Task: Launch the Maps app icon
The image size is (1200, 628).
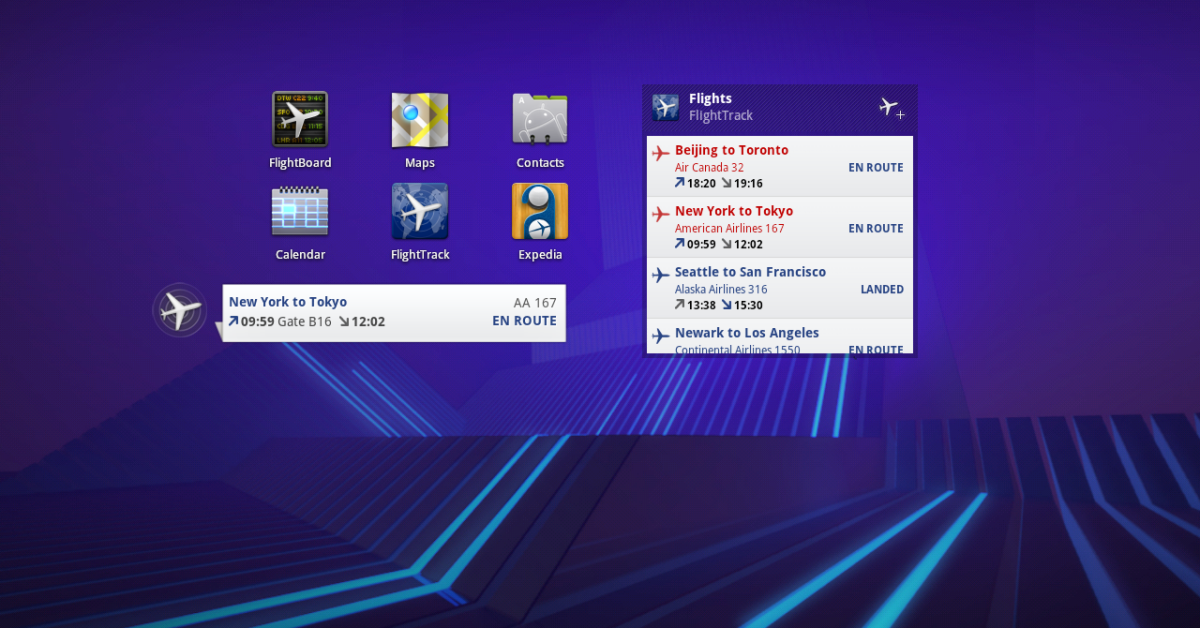Action: click(x=420, y=120)
